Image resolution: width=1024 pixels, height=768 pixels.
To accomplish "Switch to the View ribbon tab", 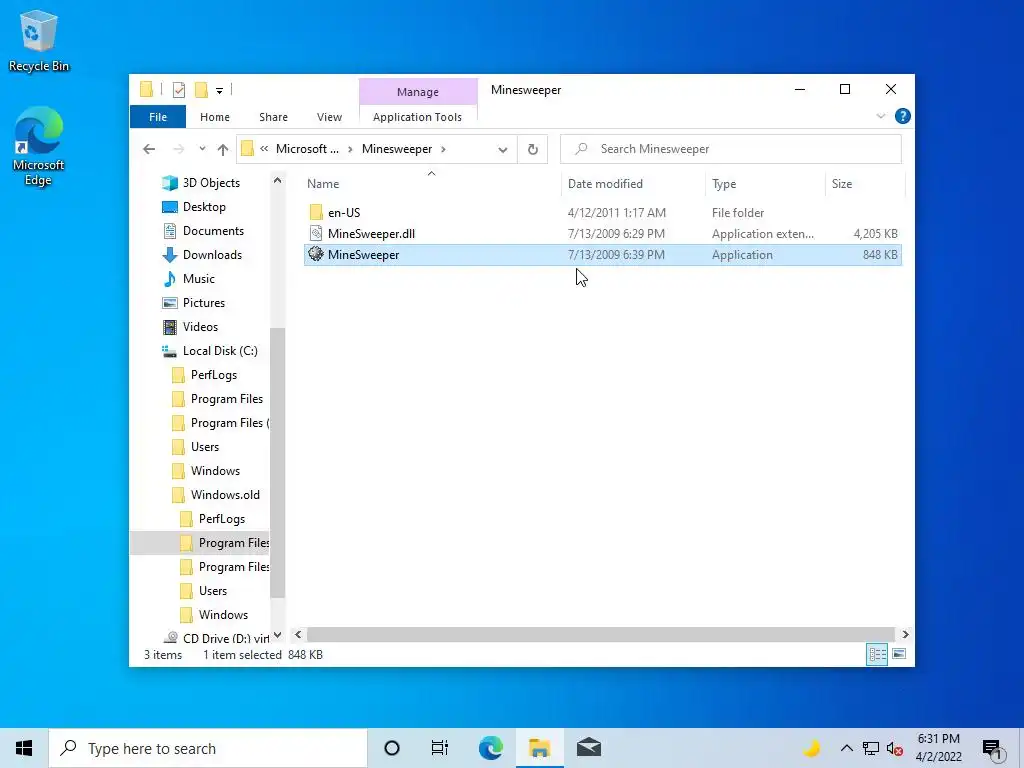I will pos(329,117).
